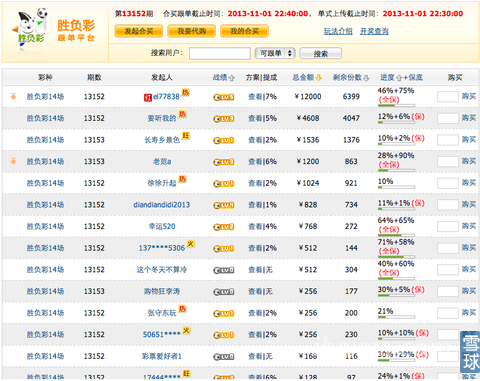
Task: Click 购买 in the 要听我的 row
Action: click(x=469, y=118)
